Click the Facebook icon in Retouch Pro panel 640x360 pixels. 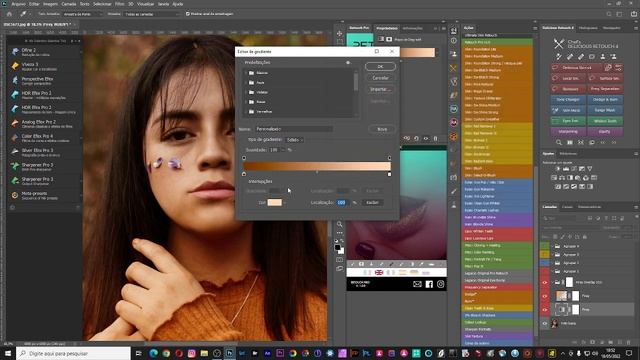click(x=429, y=284)
